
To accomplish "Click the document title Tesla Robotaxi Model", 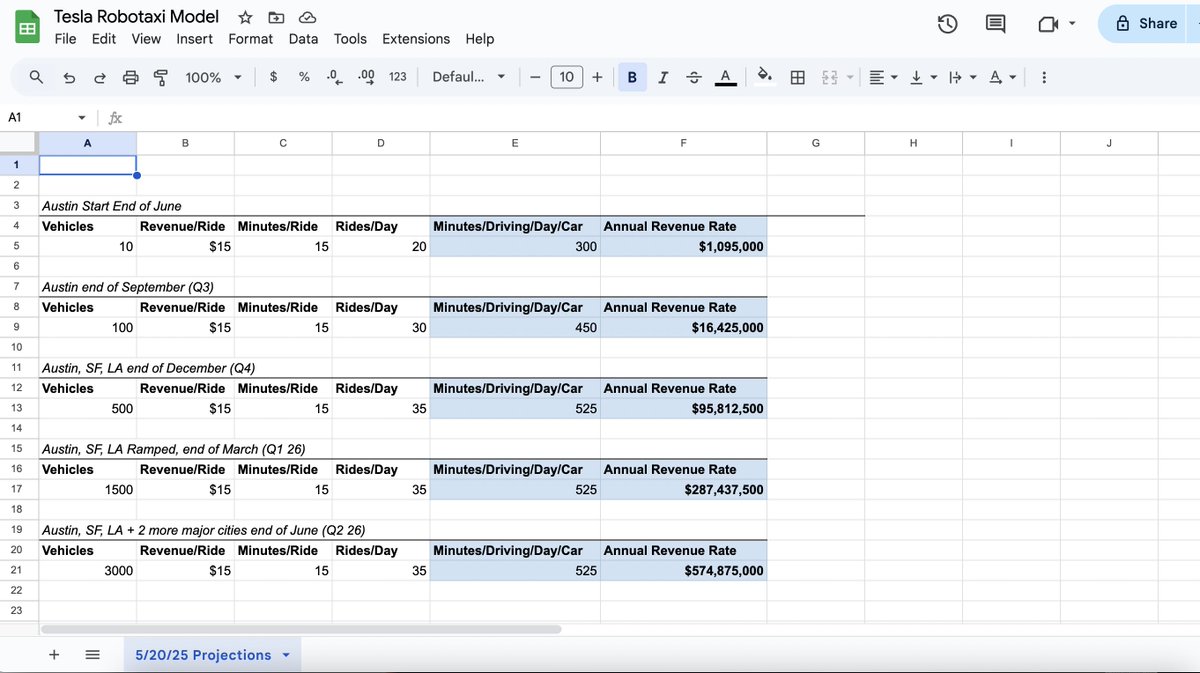I will pos(136,17).
